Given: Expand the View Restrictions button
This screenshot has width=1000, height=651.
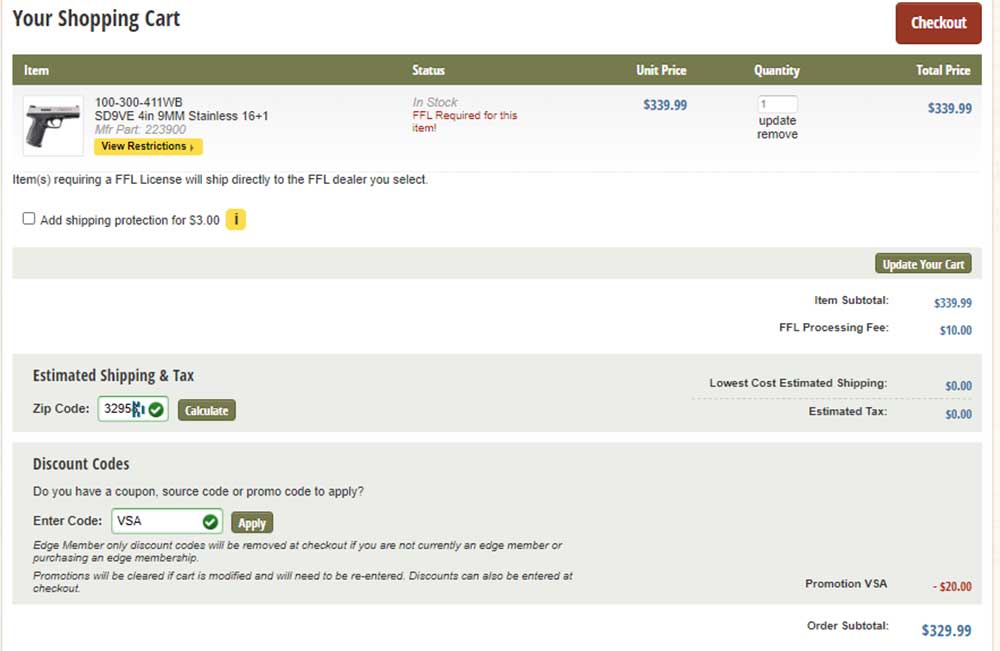Looking at the screenshot, I should 148,147.
